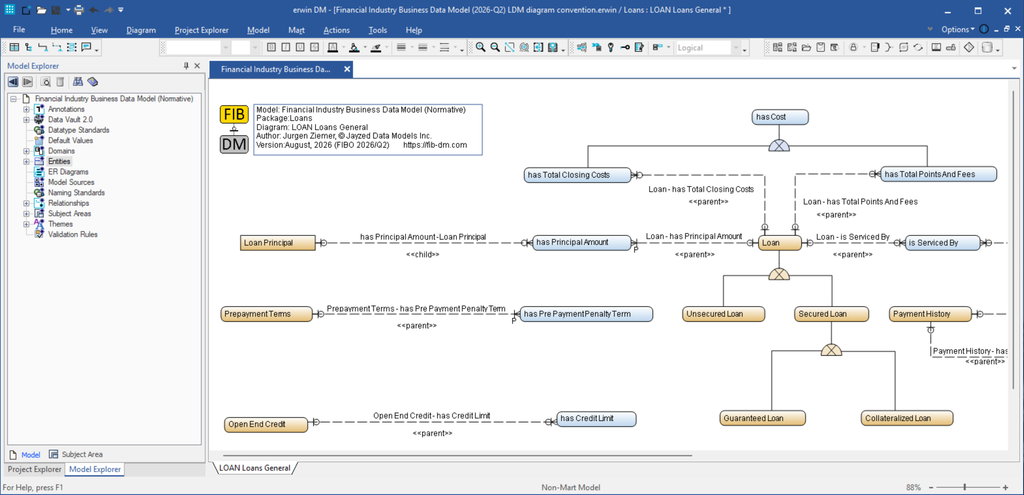The height and width of the screenshot is (495, 1024).
Task: Open the Mart menu
Action: (x=296, y=30)
